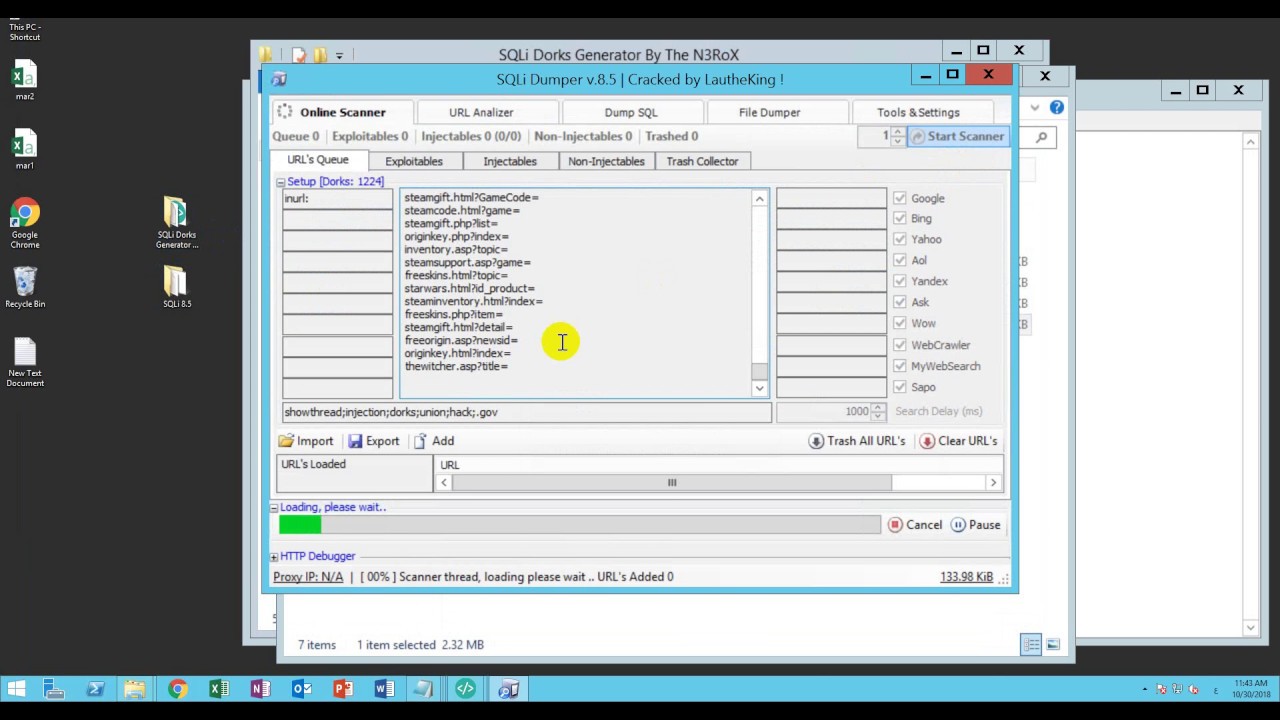Image resolution: width=1280 pixels, height=720 pixels.
Task: Select the SQLi Dorks Generator desktop folder
Action: (x=176, y=223)
